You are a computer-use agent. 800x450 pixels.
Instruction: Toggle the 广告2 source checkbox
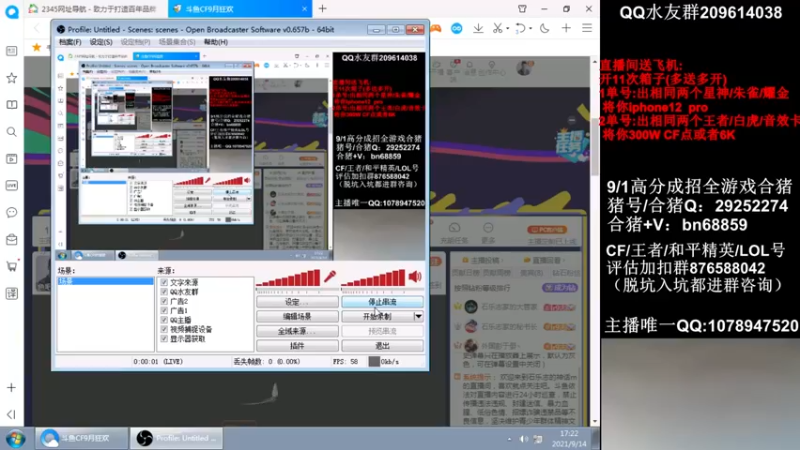(164, 301)
